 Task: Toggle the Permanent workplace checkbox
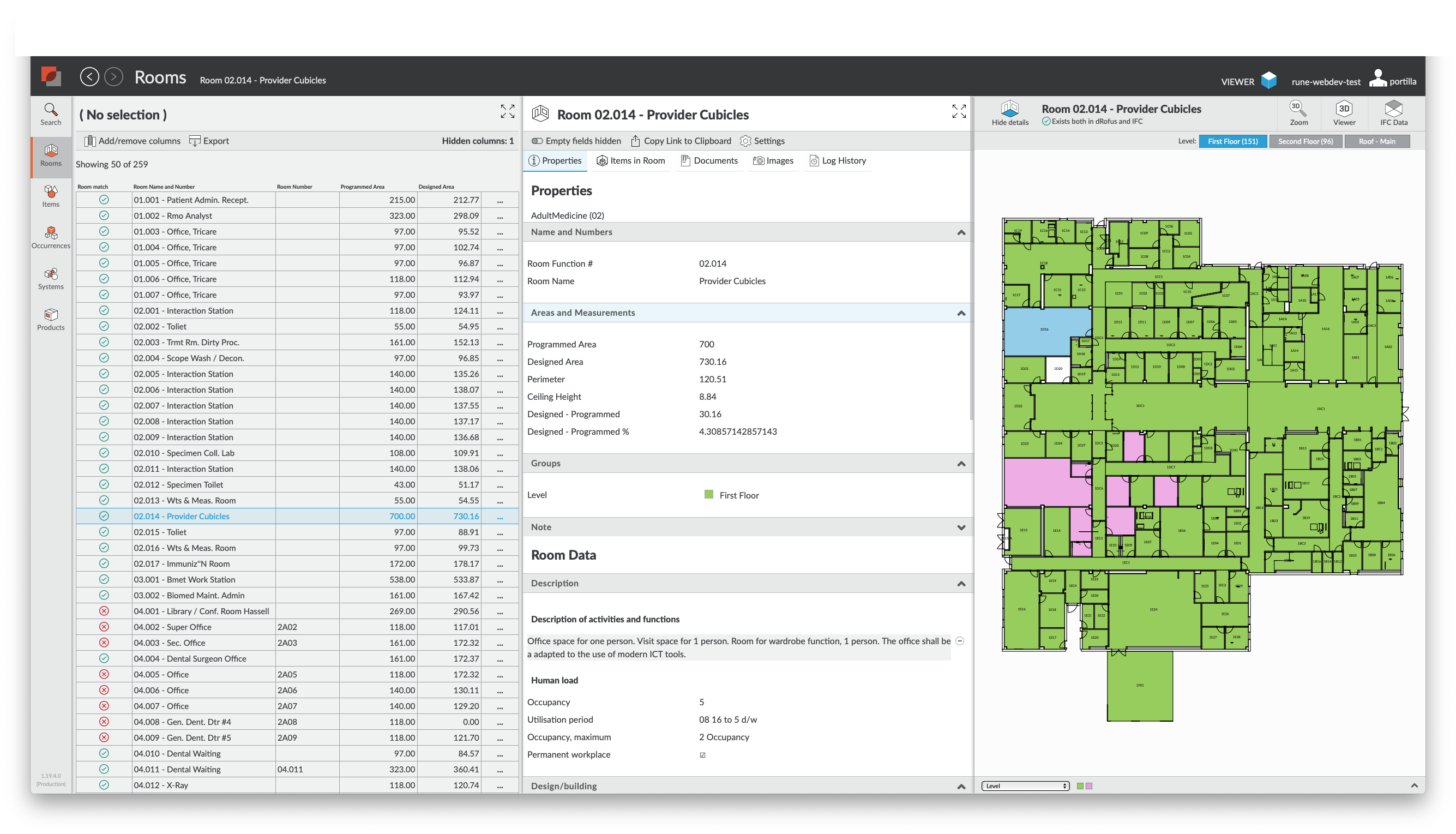(x=702, y=755)
